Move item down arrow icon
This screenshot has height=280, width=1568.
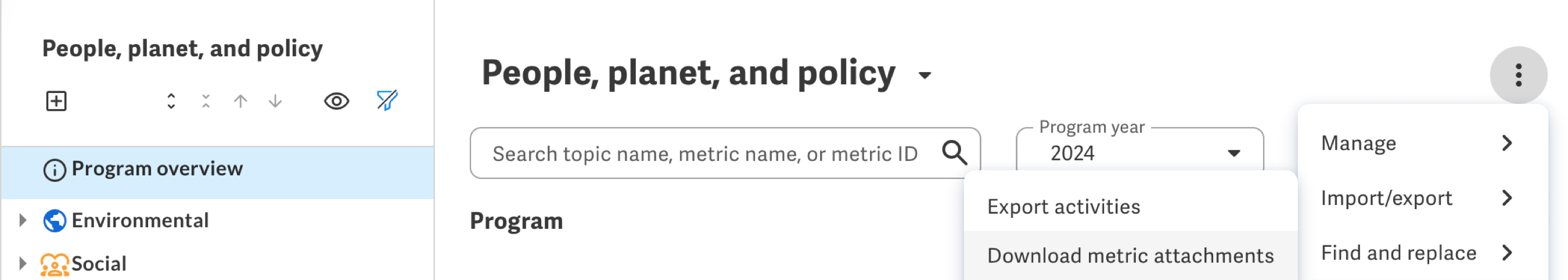coord(275,101)
